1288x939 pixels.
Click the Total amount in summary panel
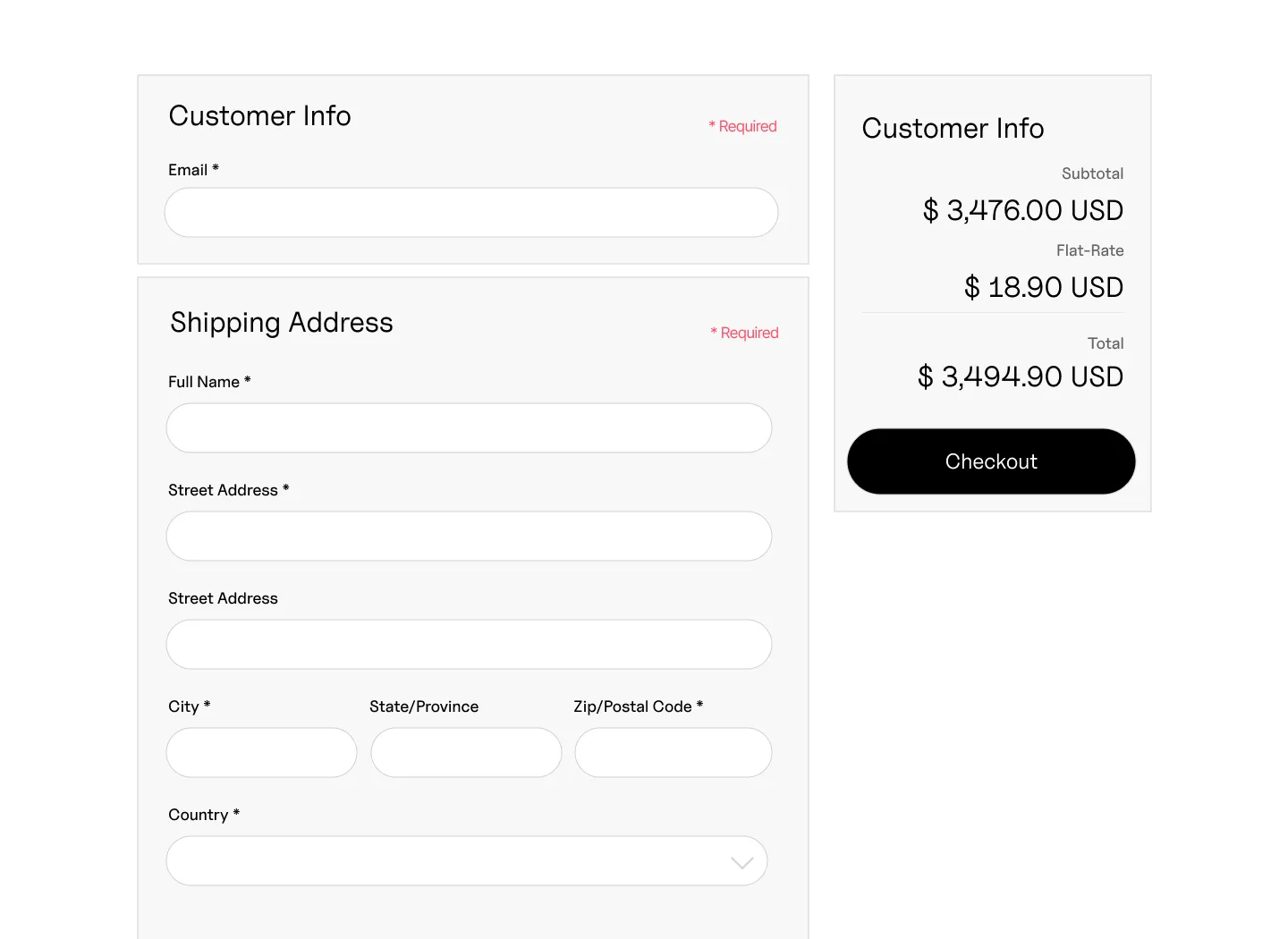point(1021,376)
